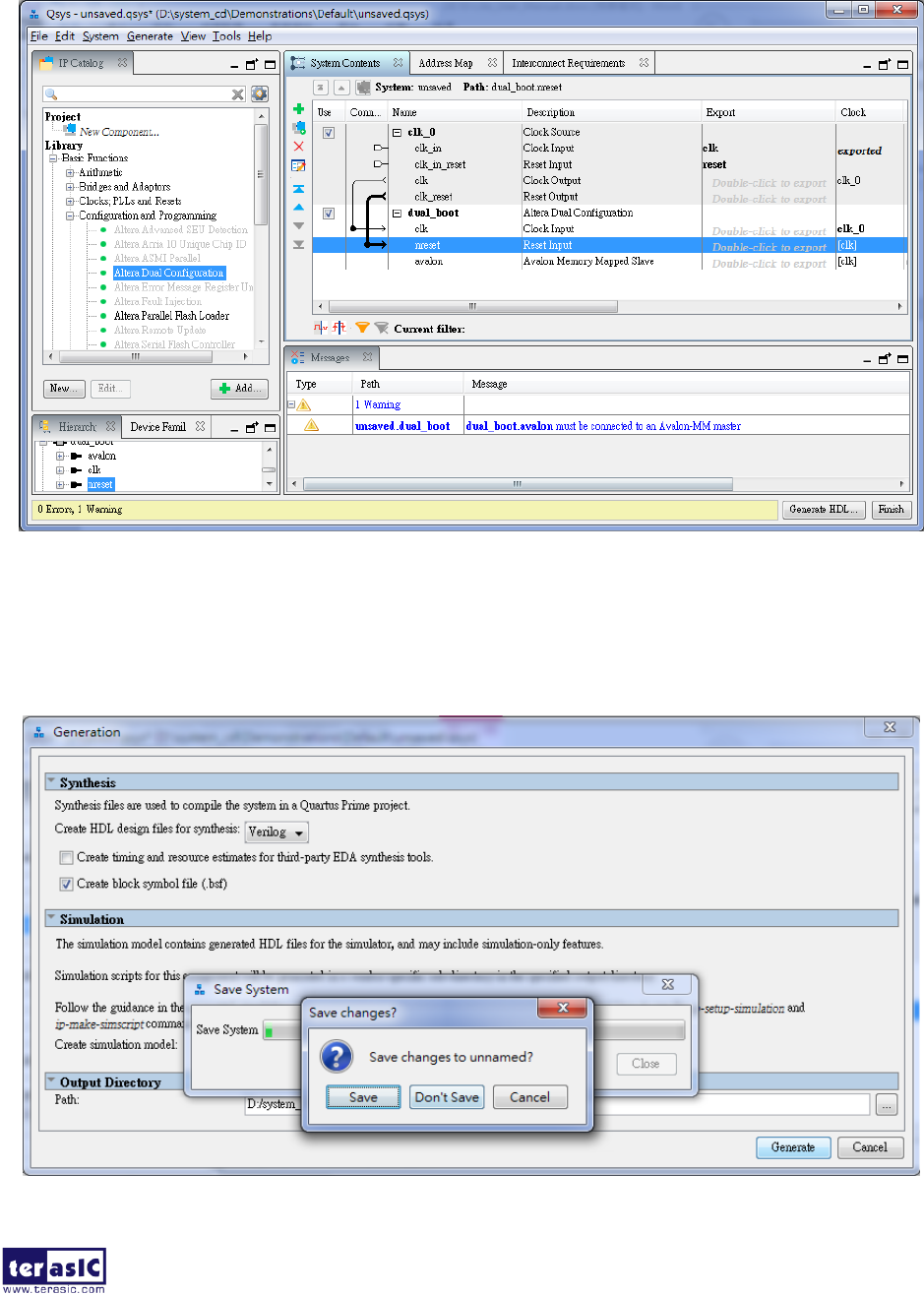Viewport: 924px width, 1295px height.
Task: Collapse the Synthesis section
Action: click(x=51, y=782)
